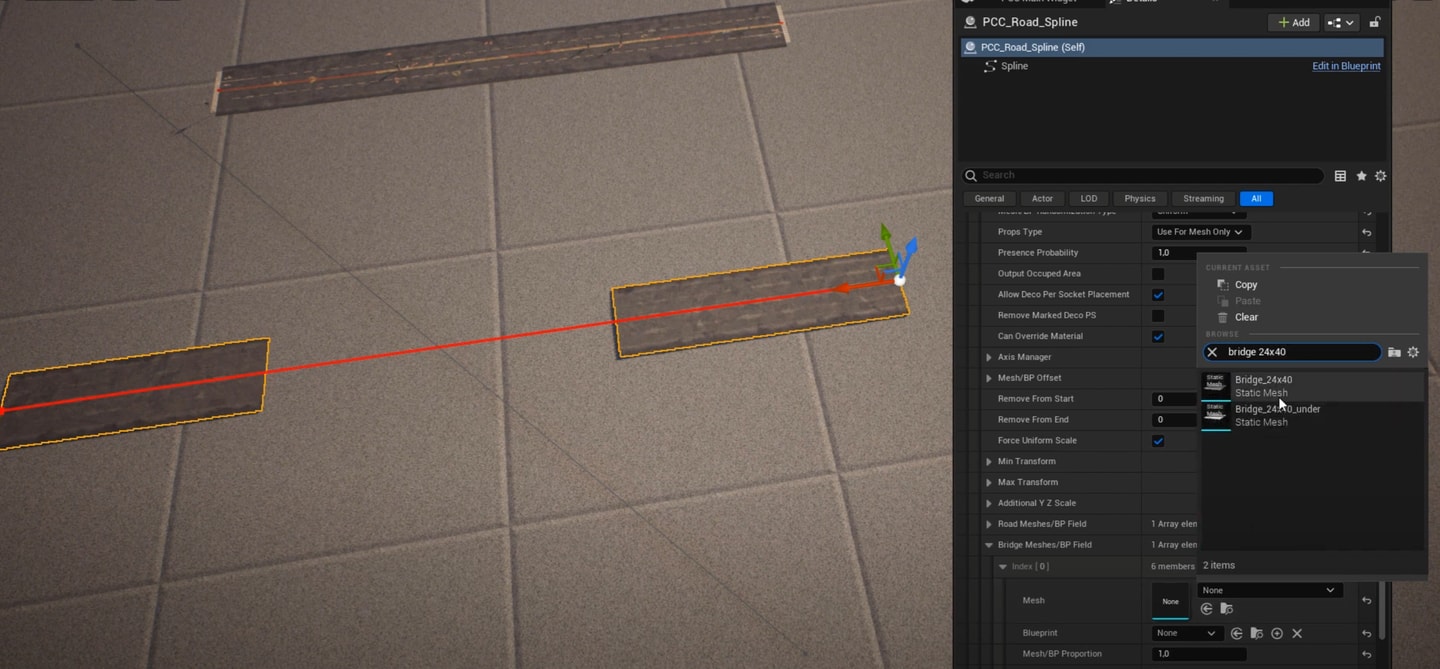Choose Copy in the asset menu
Screen dimensions: 1440x669
click(x=1246, y=285)
